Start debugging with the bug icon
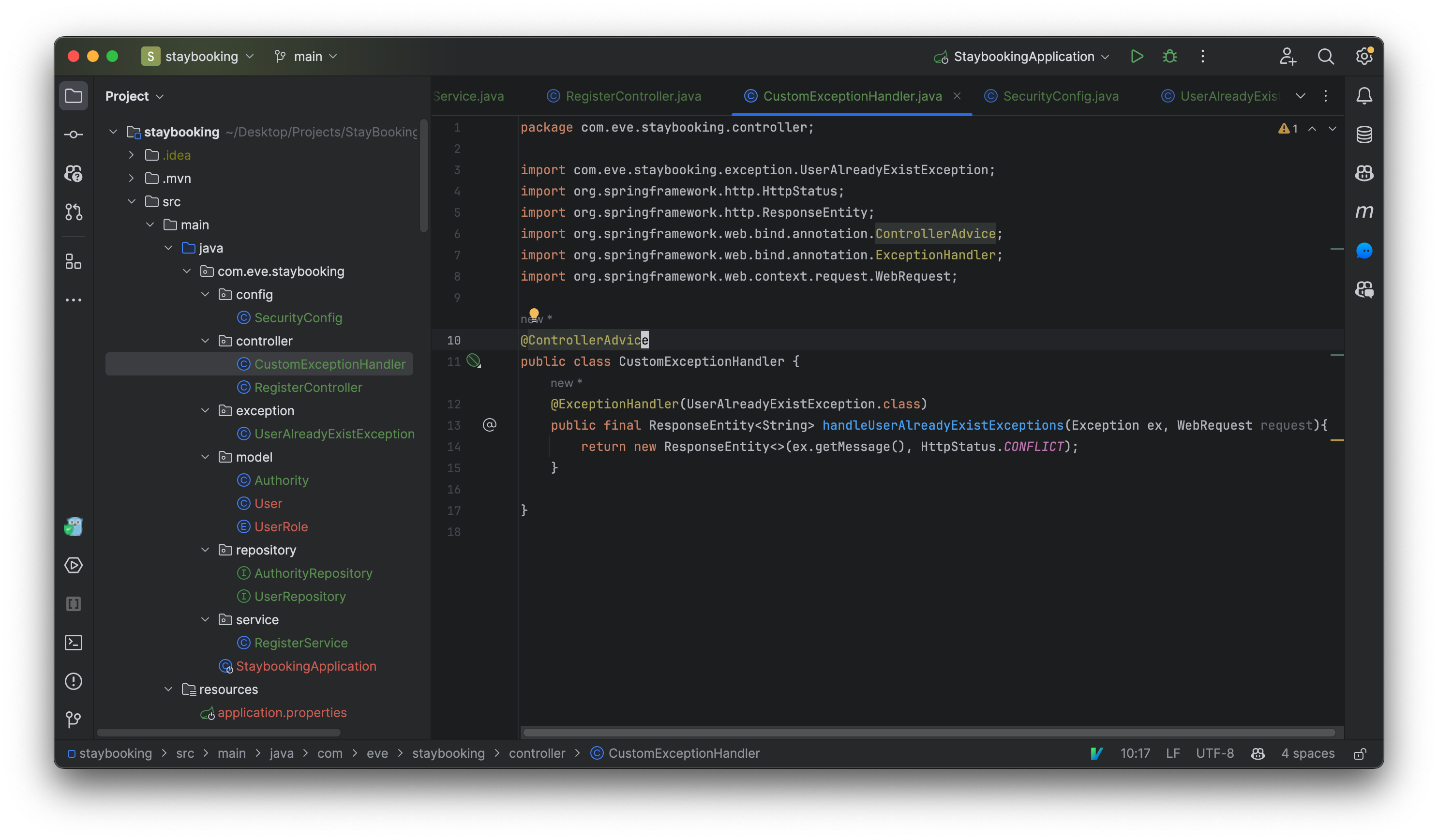1438x840 pixels. (1169, 57)
